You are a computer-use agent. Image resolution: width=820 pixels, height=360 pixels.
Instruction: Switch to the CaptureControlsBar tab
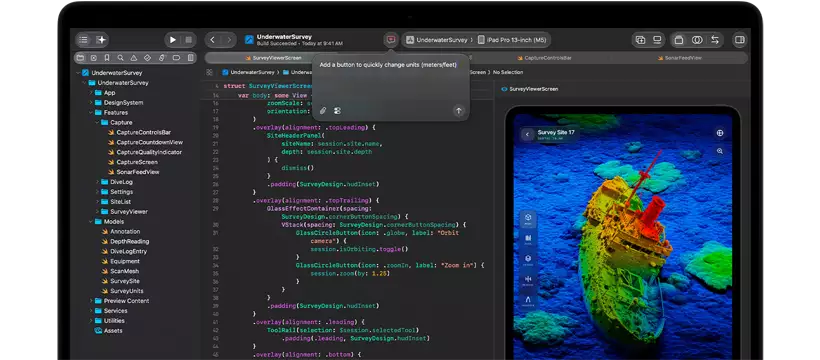click(544, 58)
